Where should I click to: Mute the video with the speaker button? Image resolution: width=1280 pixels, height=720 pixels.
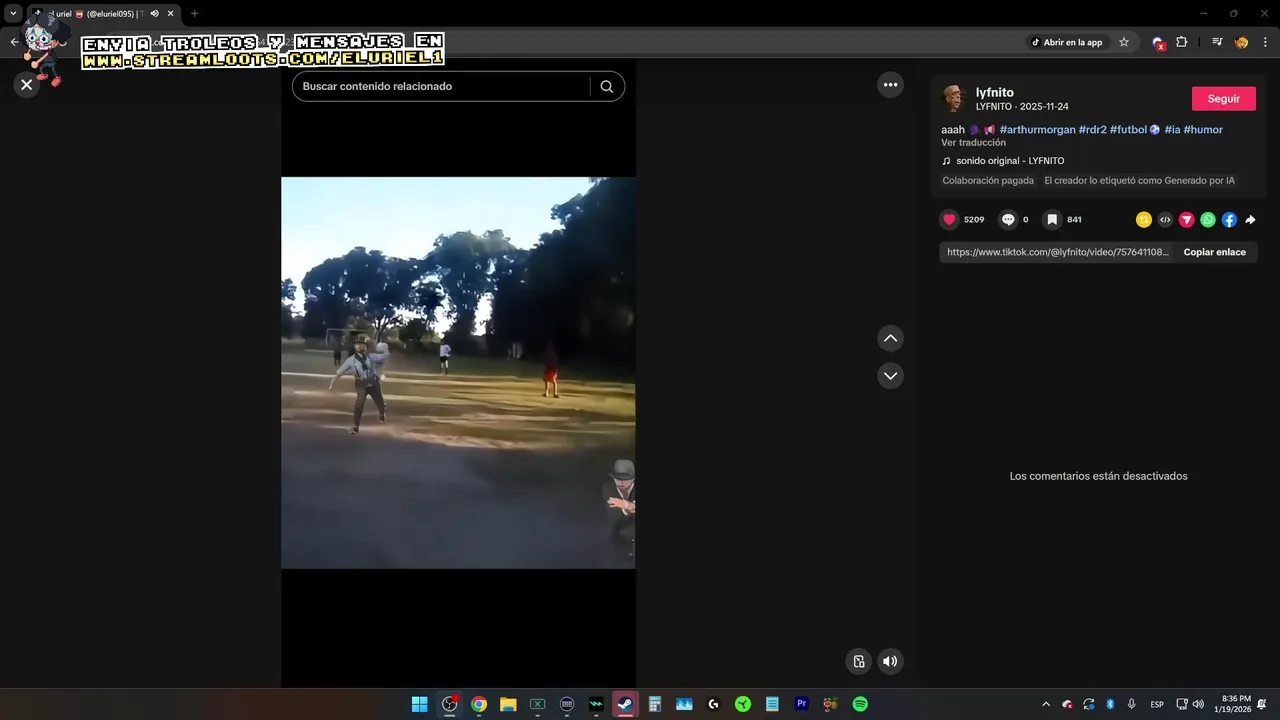(x=890, y=661)
